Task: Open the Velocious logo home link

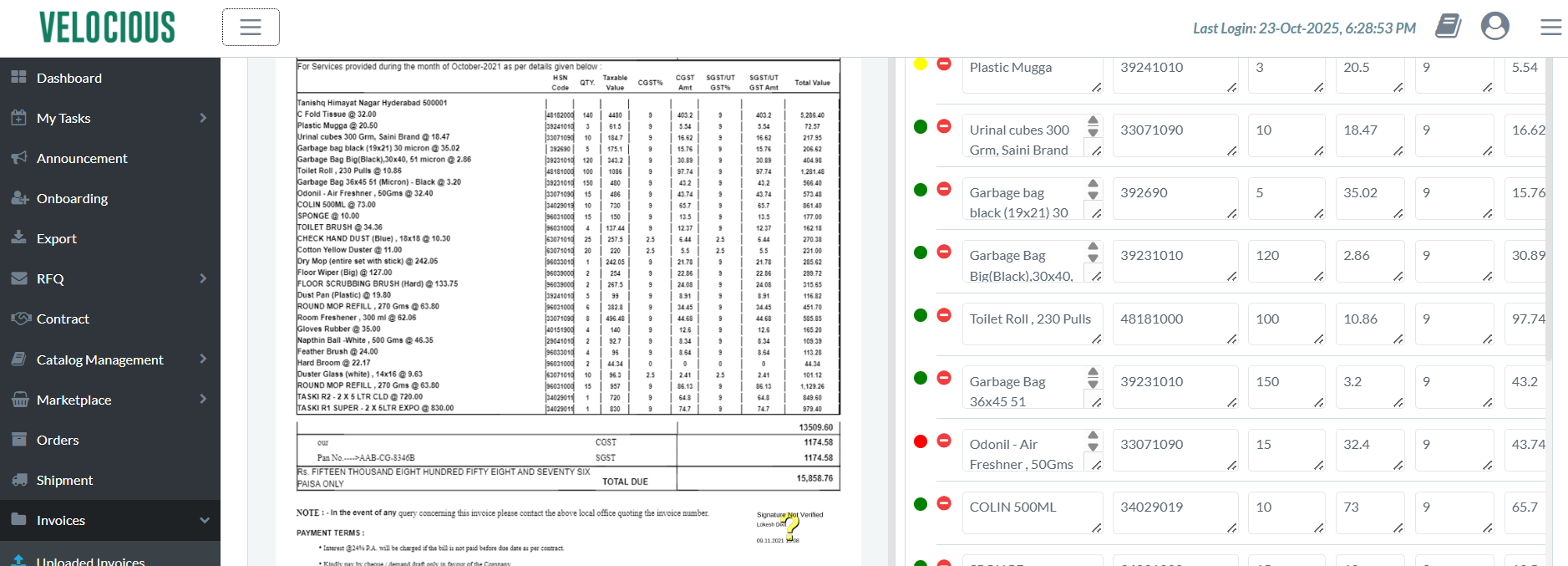Action: pyautogui.click(x=107, y=28)
